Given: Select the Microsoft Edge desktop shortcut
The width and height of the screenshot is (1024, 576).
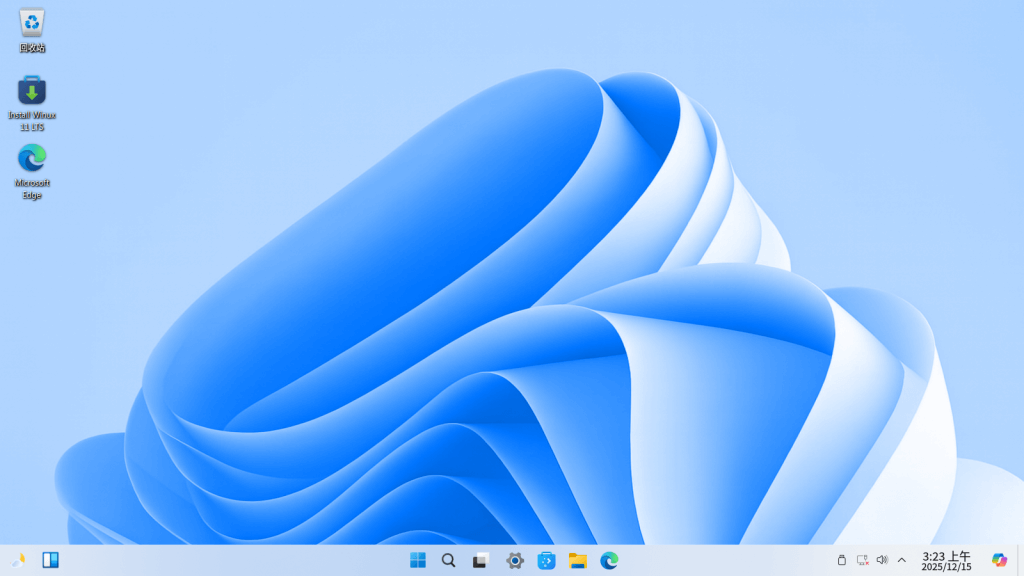Looking at the screenshot, I should (x=31, y=172).
